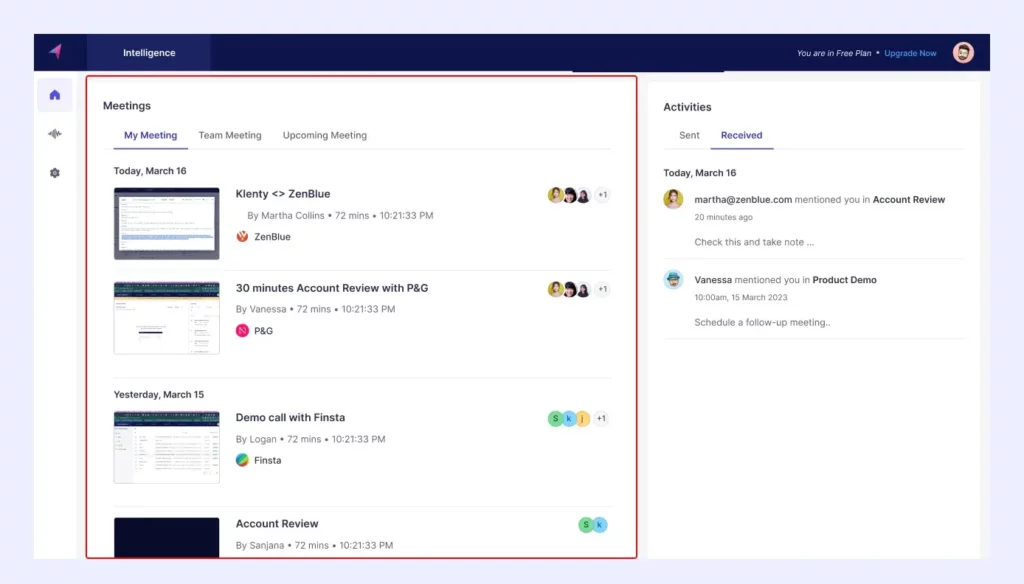Click 'Schedule a follow-up meeting..' message
This screenshot has height=584, width=1024.
click(762, 323)
